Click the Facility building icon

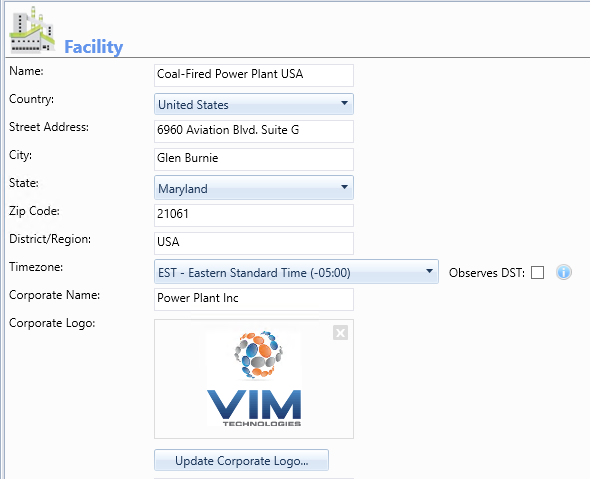[32, 30]
